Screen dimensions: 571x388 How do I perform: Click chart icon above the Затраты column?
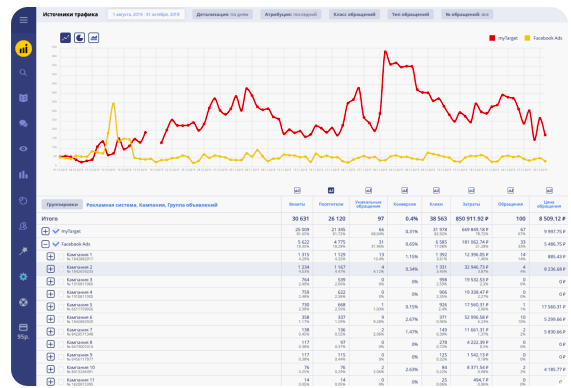click(x=471, y=190)
